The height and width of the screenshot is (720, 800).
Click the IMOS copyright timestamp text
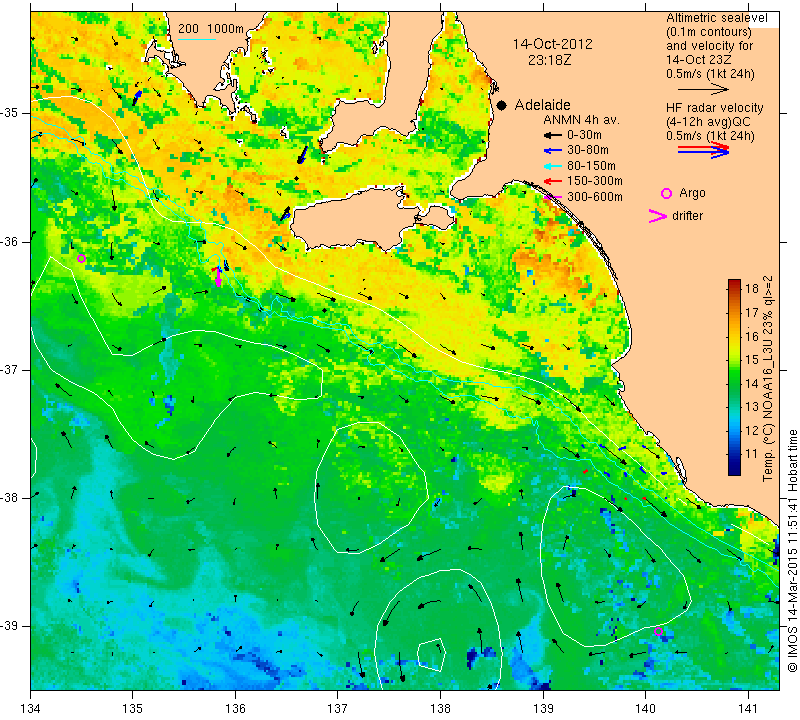pos(792,550)
